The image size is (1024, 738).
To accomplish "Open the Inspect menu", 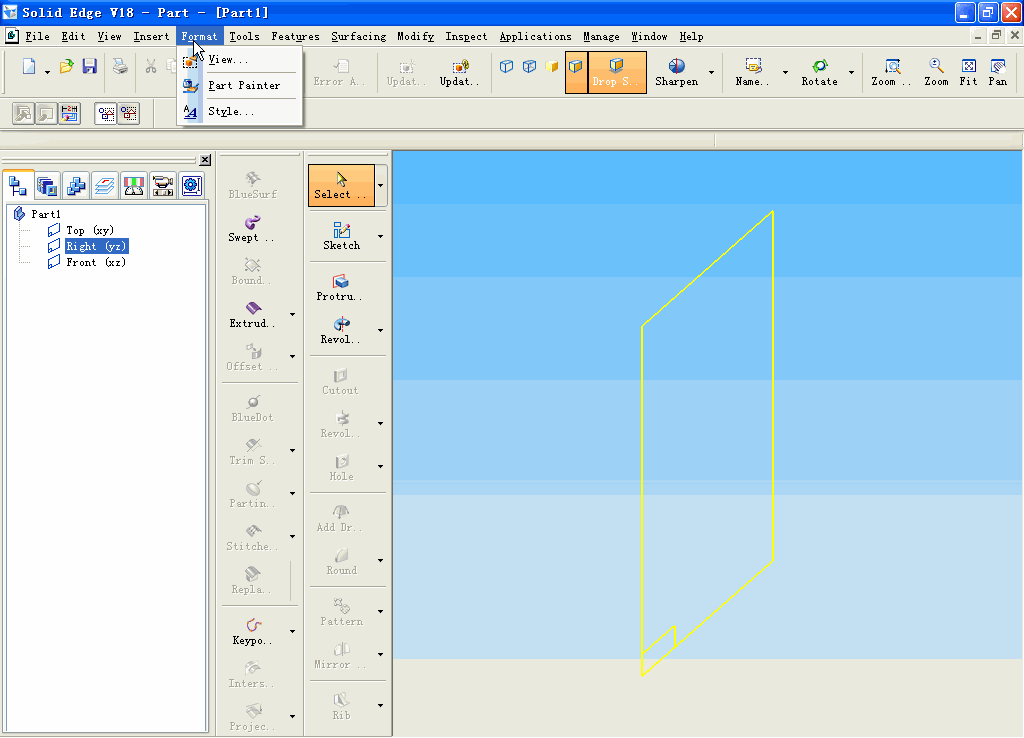I will (466, 37).
